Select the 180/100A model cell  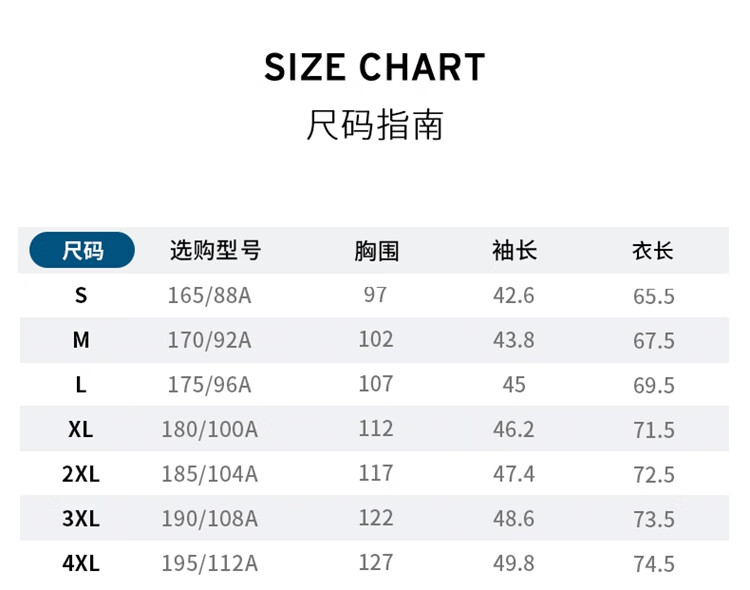click(210, 429)
